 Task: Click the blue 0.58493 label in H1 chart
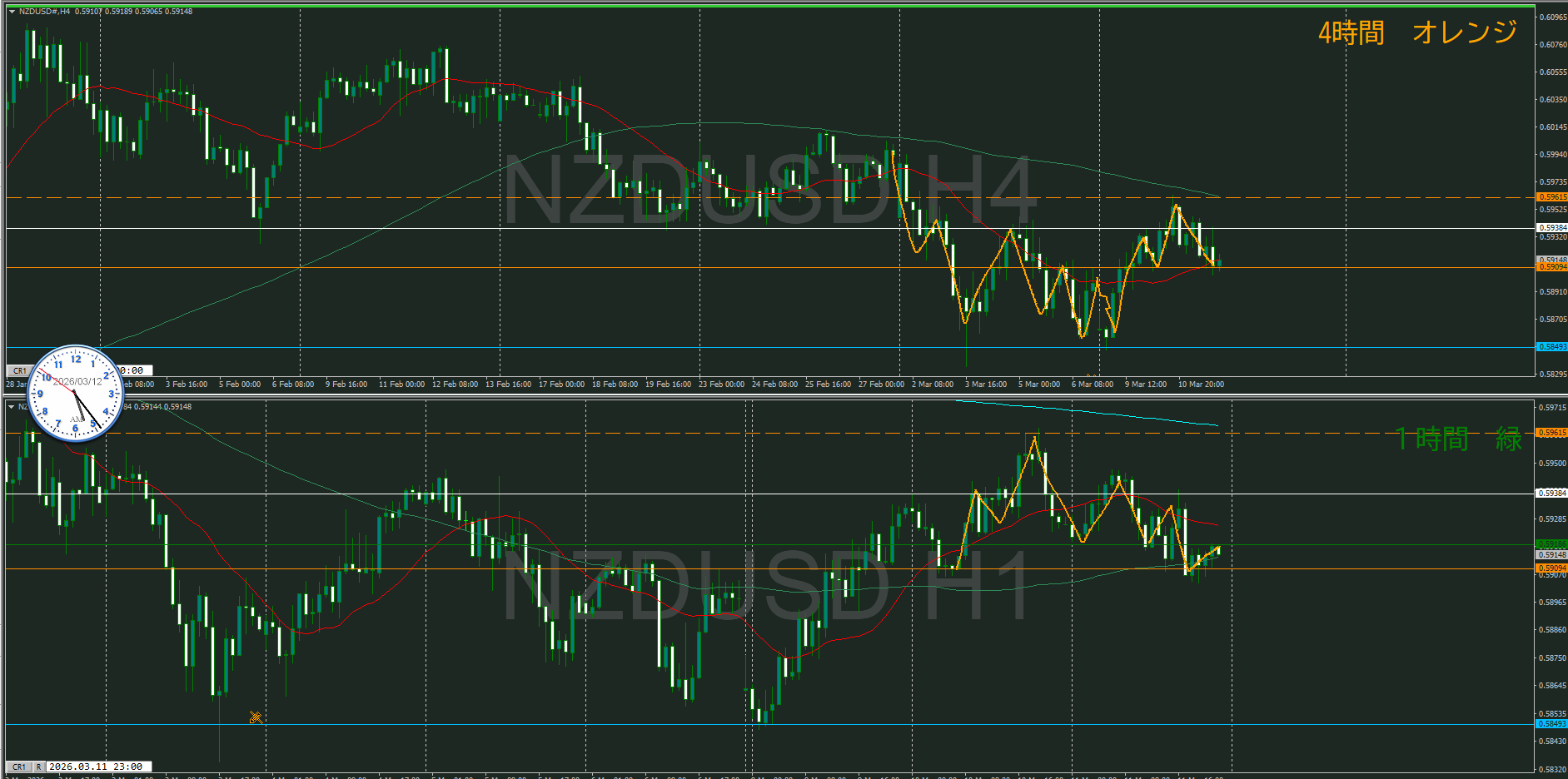coord(1551,724)
